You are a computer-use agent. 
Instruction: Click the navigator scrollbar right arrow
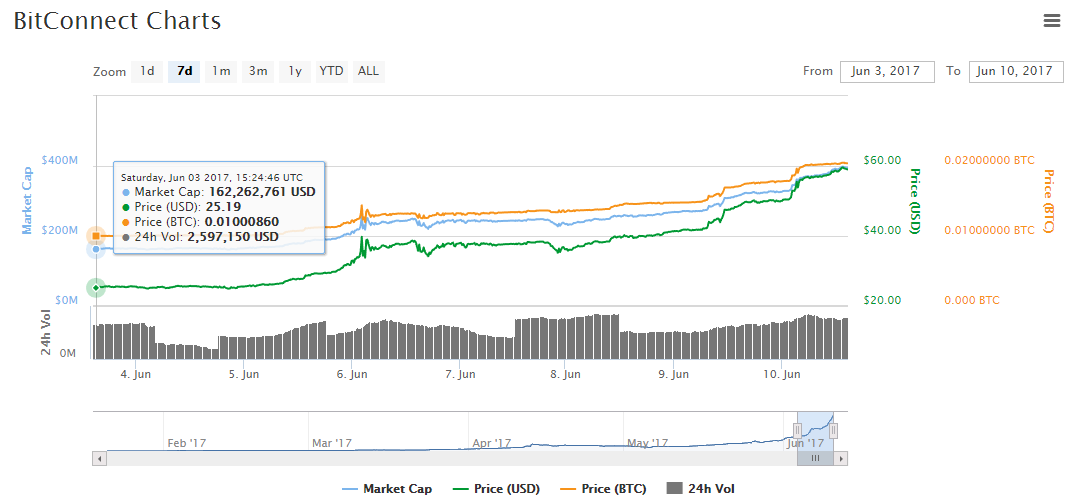pyautogui.click(x=841, y=459)
